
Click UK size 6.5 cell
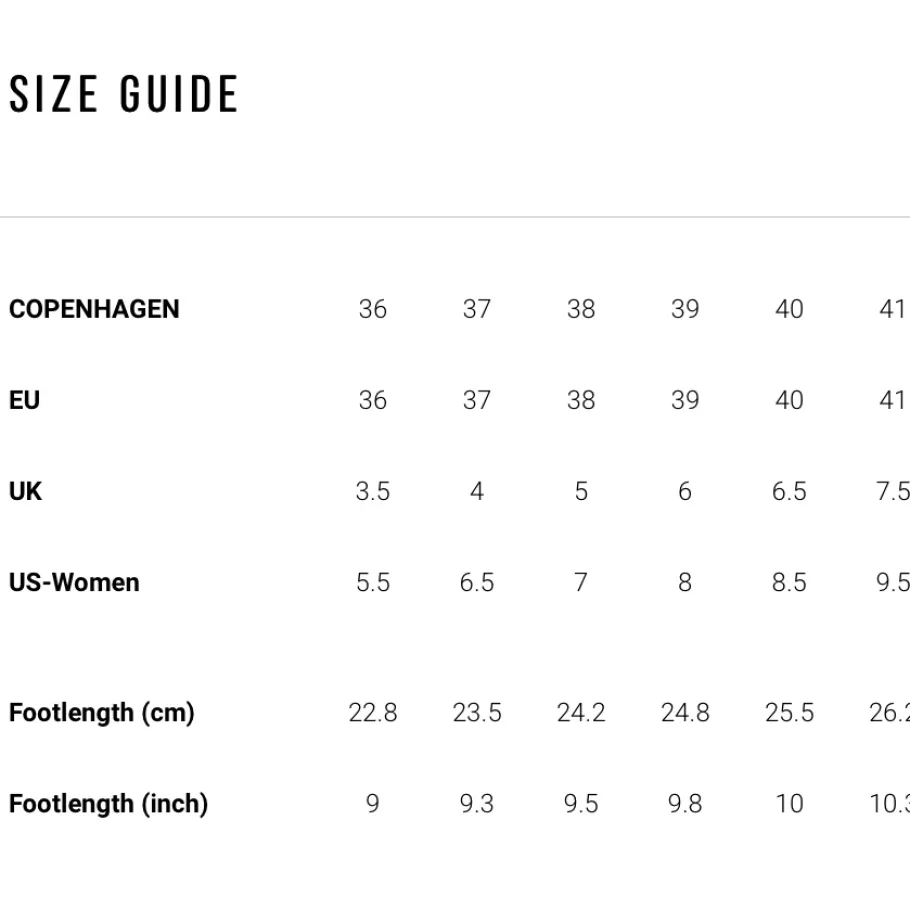(789, 491)
